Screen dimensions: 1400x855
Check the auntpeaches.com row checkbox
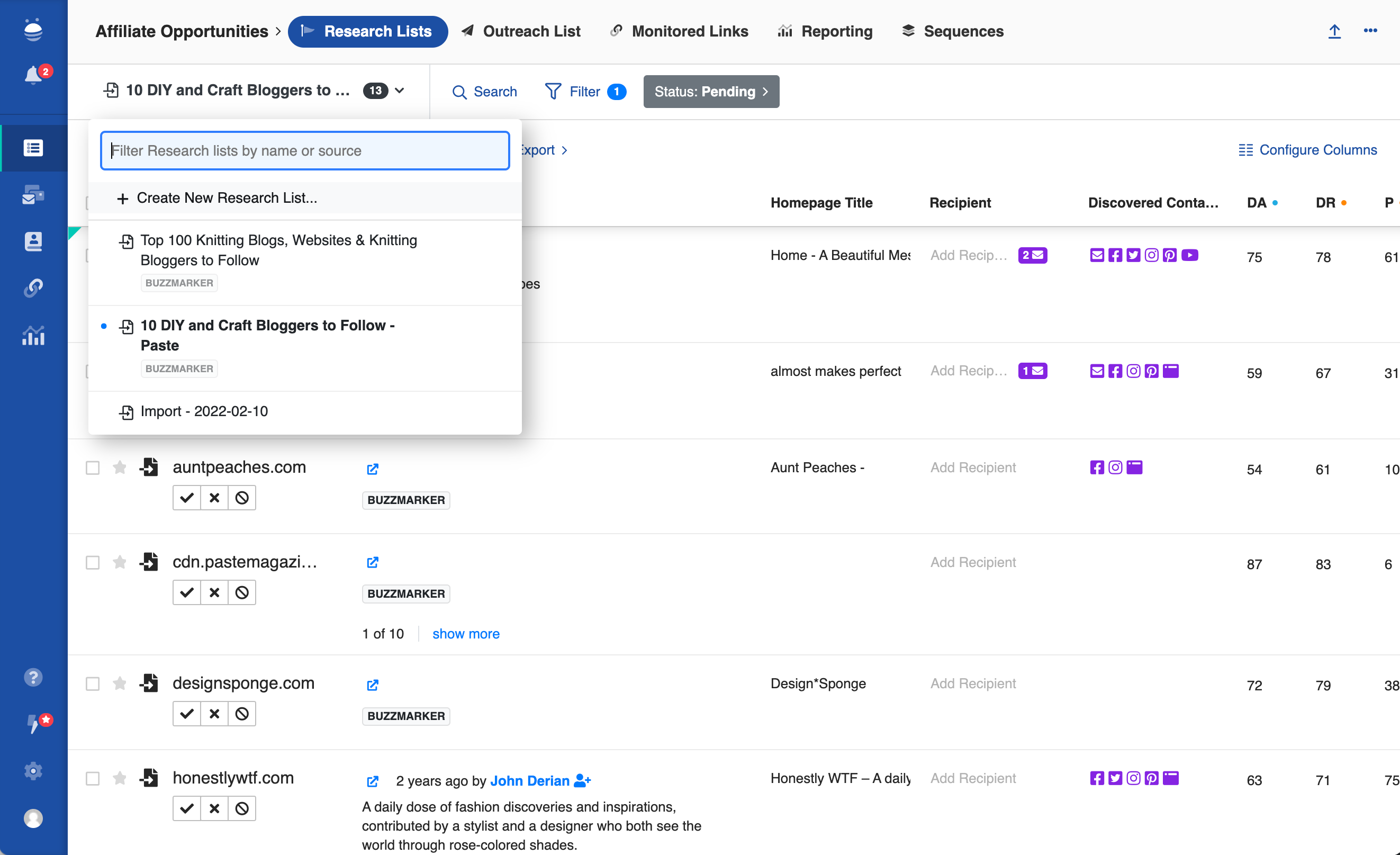92,468
